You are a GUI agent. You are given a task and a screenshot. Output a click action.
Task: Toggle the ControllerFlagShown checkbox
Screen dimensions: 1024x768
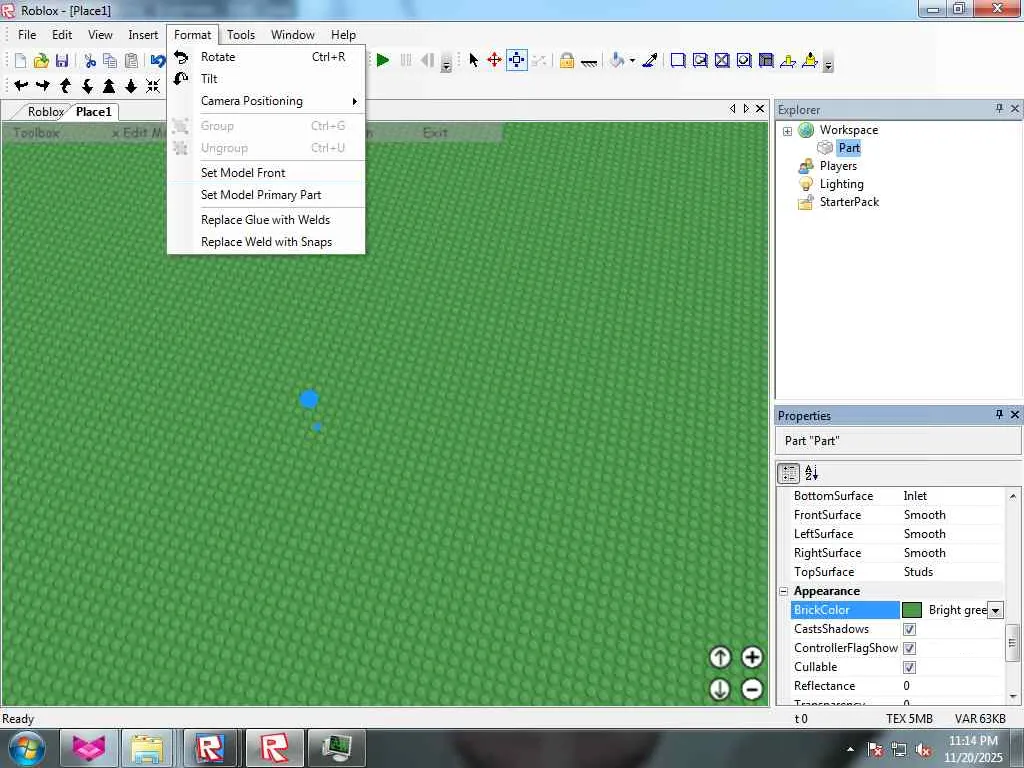(x=909, y=648)
